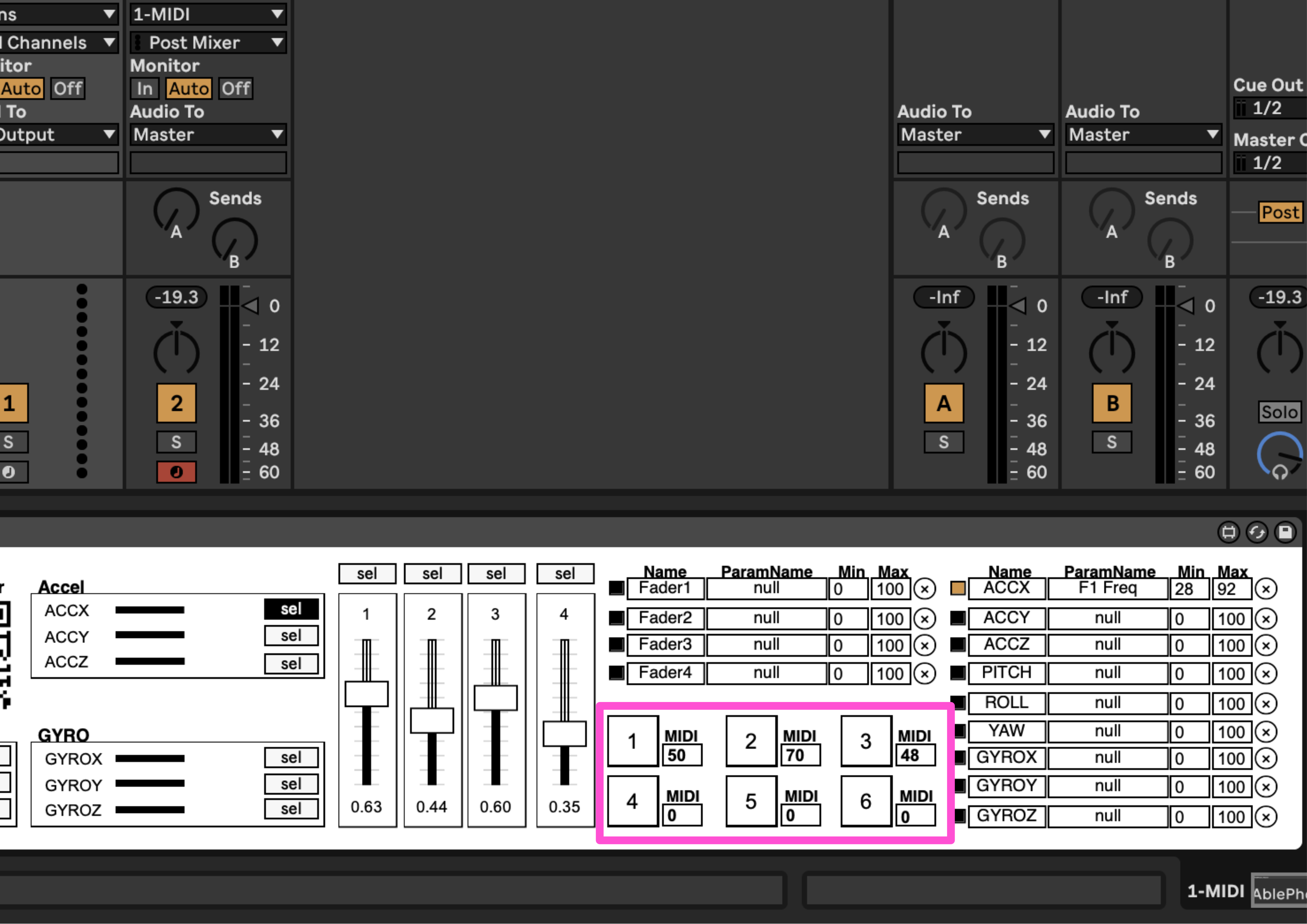Clear the GYROX mapping with x
The height and width of the screenshot is (924, 1307).
pyautogui.click(x=1266, y=758)
